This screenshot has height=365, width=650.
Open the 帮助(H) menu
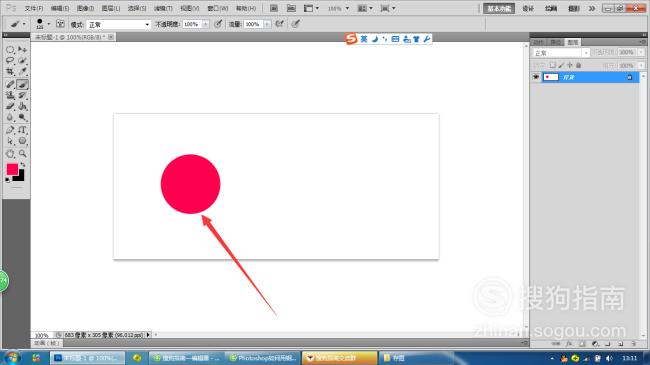coord(246,8)
